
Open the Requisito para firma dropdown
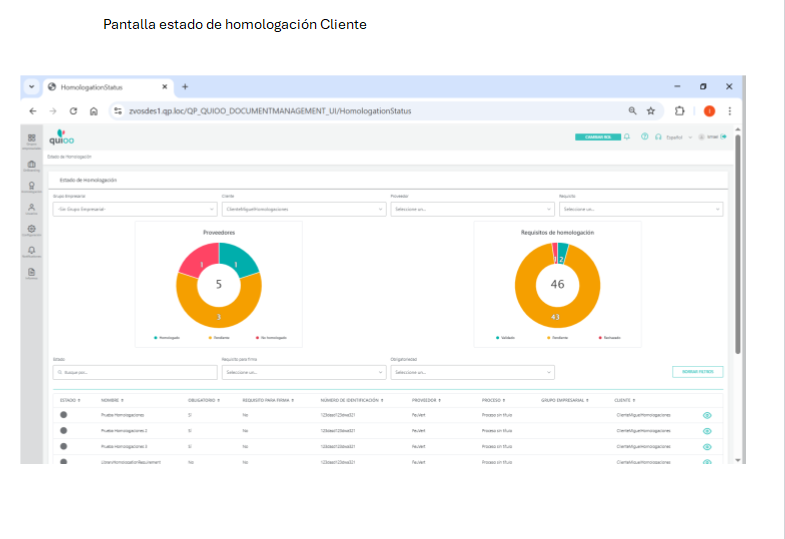pyautogui.click(x=303, y=372)
